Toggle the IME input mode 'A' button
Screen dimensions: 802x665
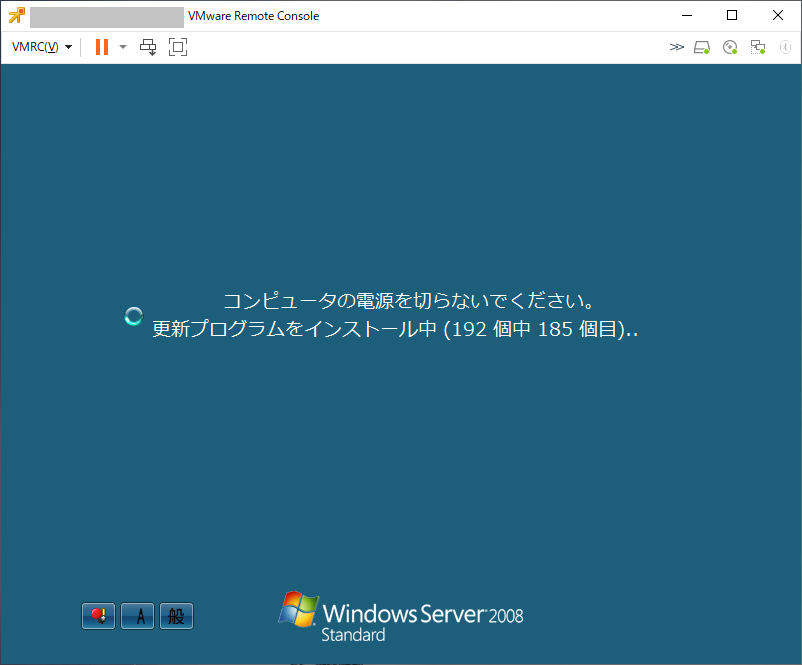(137, 616)
